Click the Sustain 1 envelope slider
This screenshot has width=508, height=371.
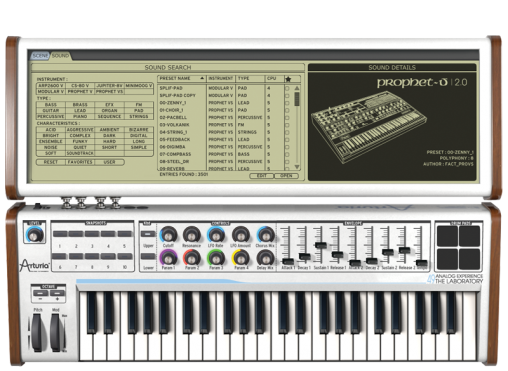321,245
